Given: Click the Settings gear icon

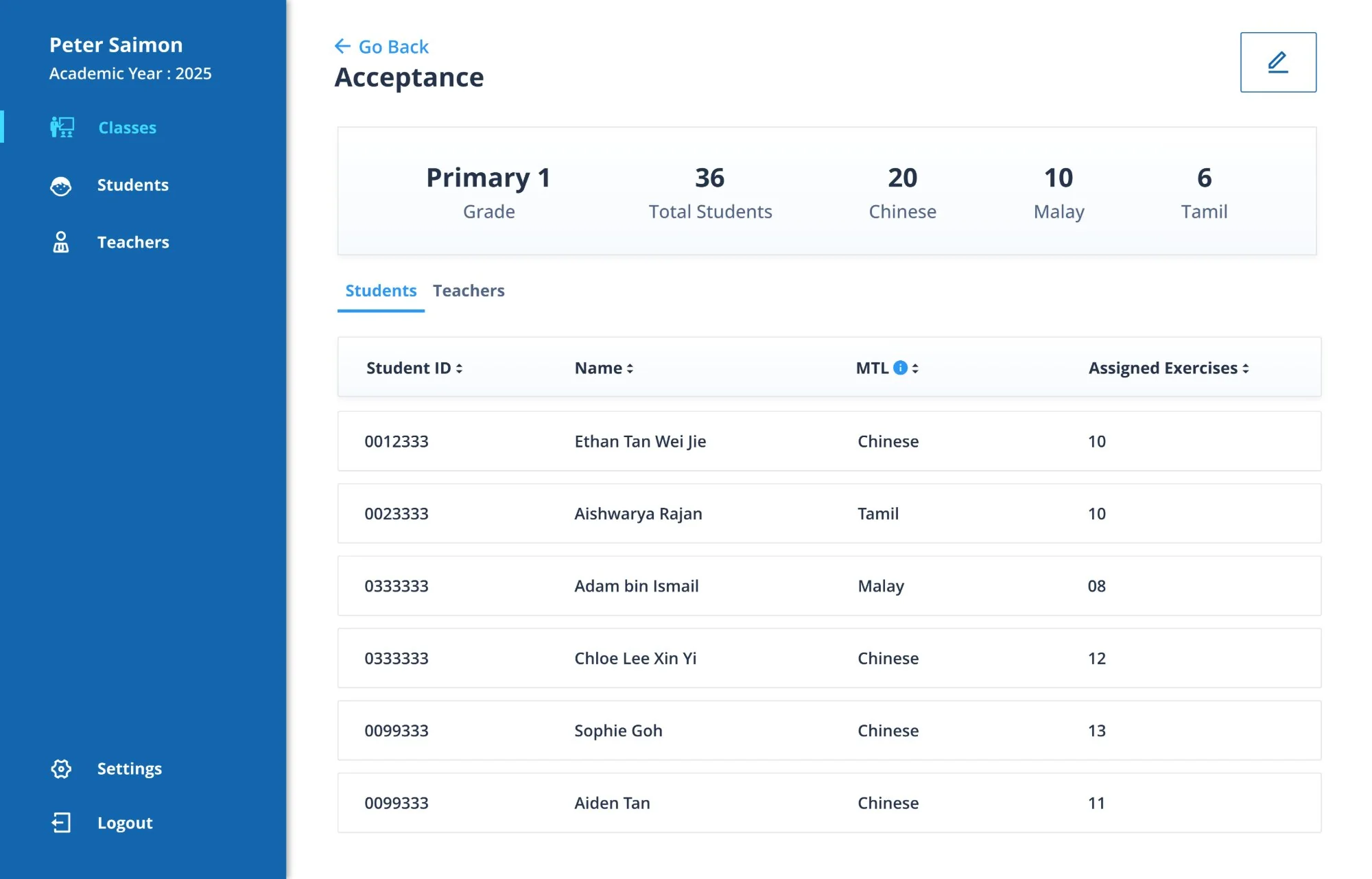Looking at the screenshot, I should (61, 769).
